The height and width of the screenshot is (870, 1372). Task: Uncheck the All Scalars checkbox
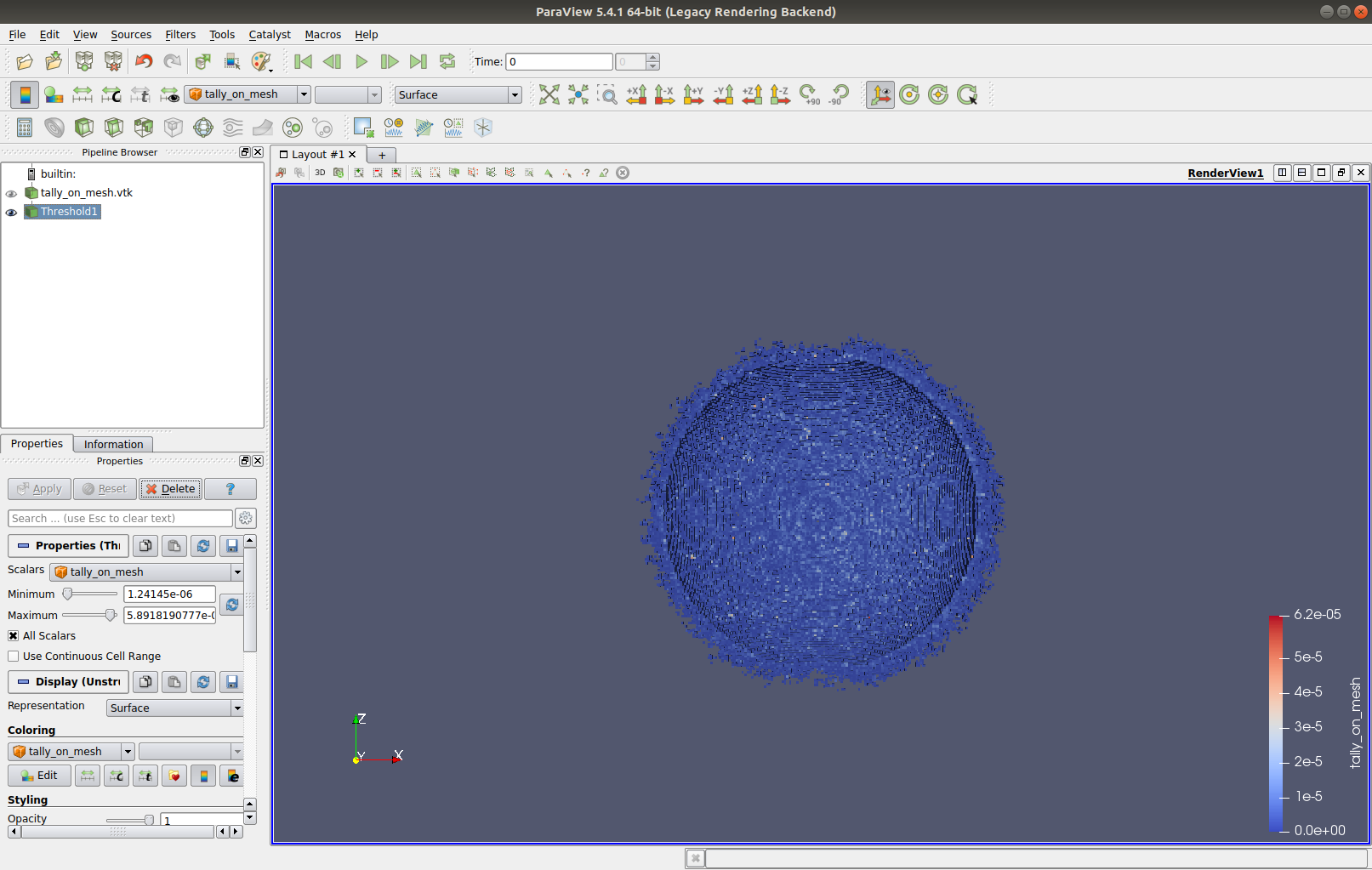[x=13, y=635]
